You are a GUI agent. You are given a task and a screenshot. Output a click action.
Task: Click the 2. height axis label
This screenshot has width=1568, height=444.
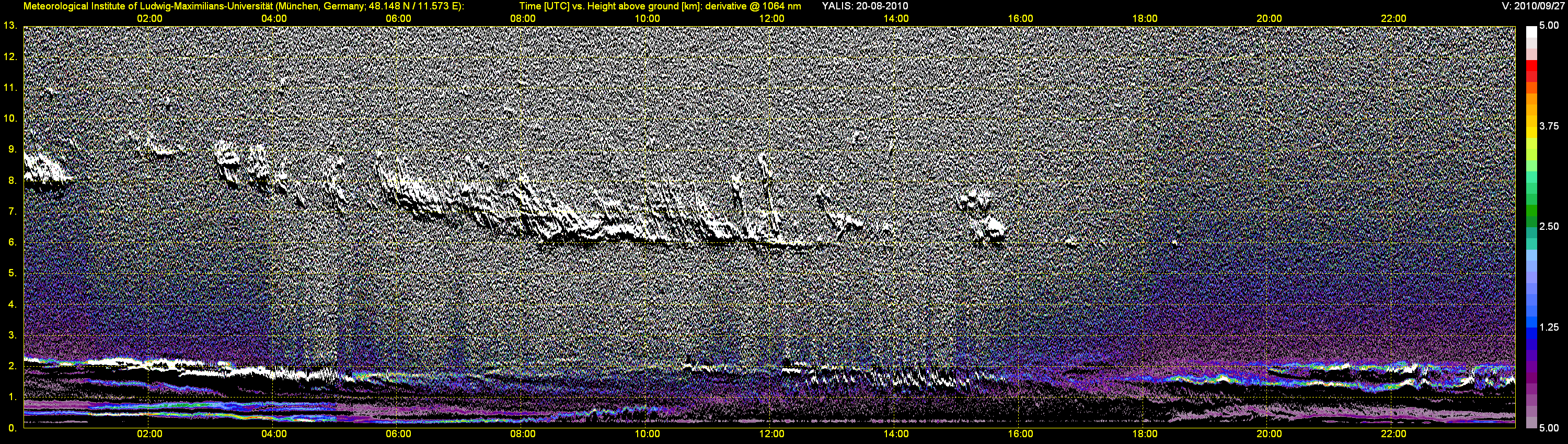coord(12,366)
